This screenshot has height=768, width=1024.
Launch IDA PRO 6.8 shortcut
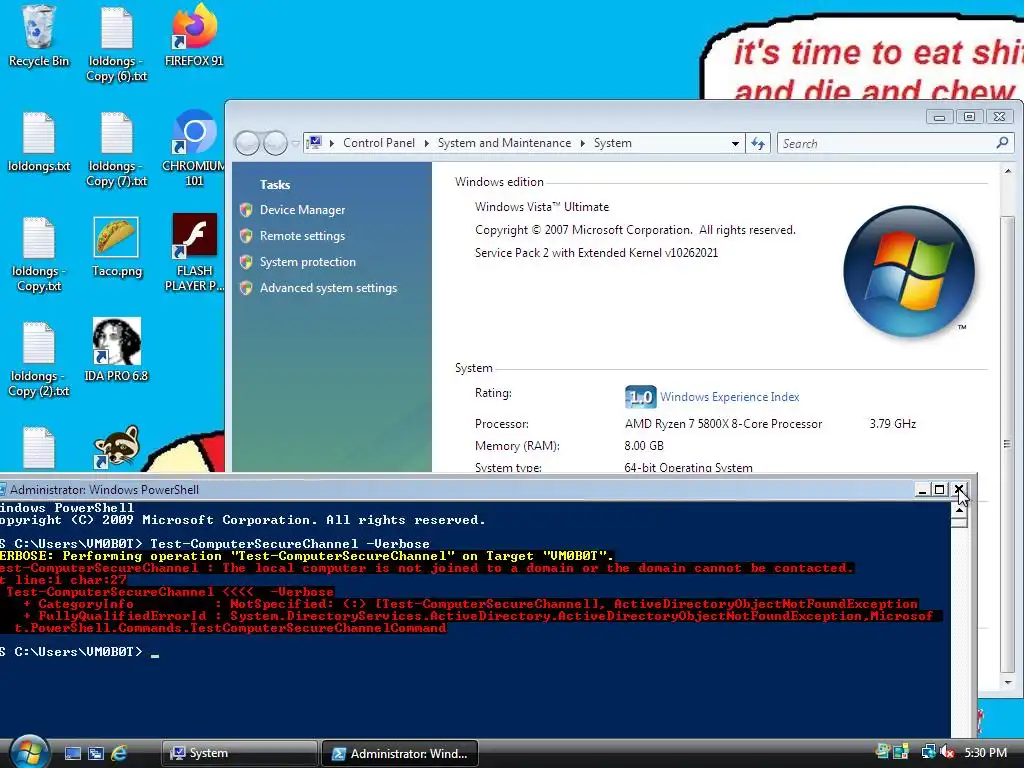point(117,350)
